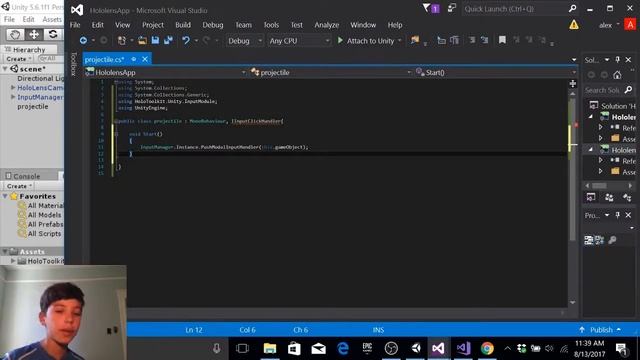Click the Save All toolbar icon
Viewport: 640px width, 360px height.
point(168,40)
